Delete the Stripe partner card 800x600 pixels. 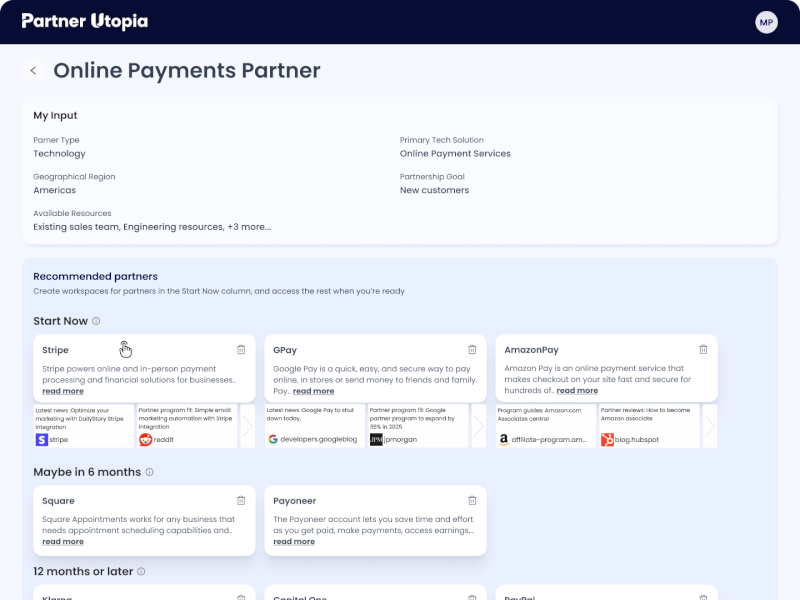click(241, 350)
